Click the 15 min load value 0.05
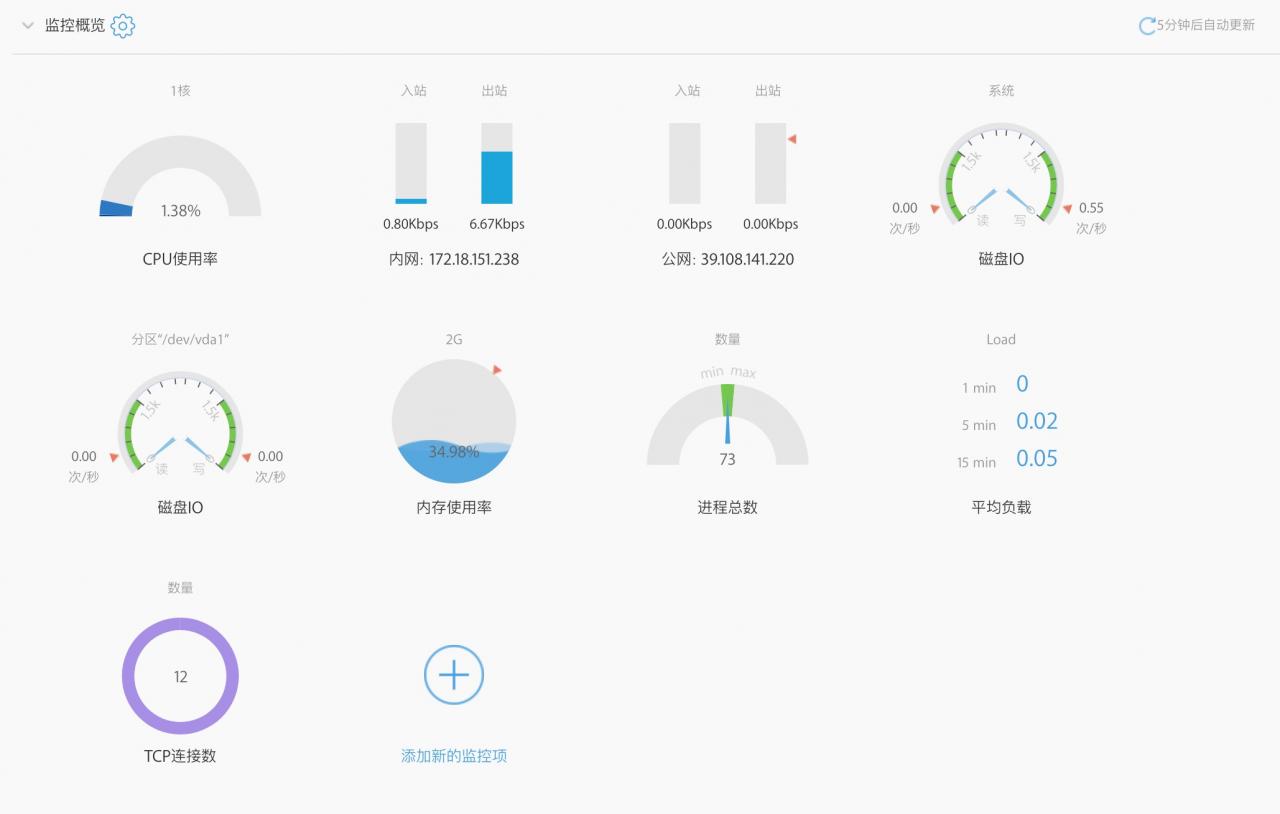1280x814 pixels. [x=1037, y=459]
